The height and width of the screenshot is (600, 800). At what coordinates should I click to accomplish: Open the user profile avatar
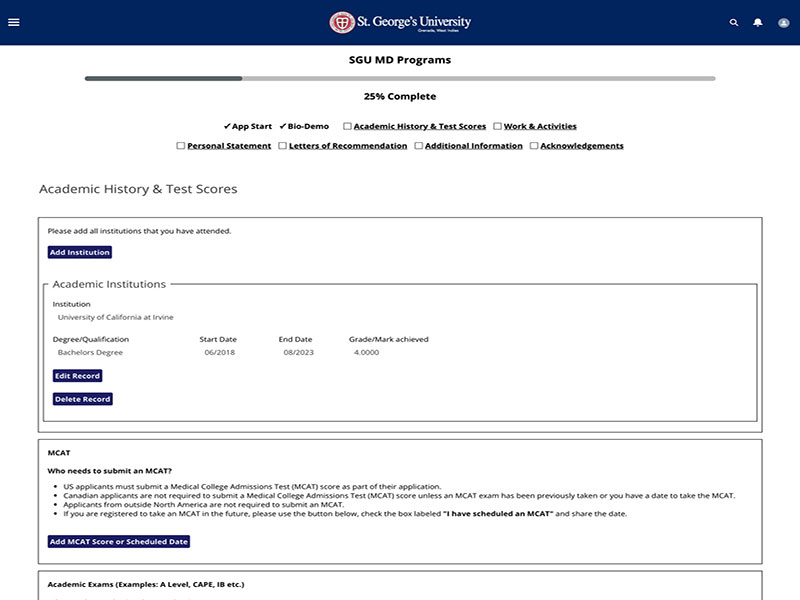point(783,22)
